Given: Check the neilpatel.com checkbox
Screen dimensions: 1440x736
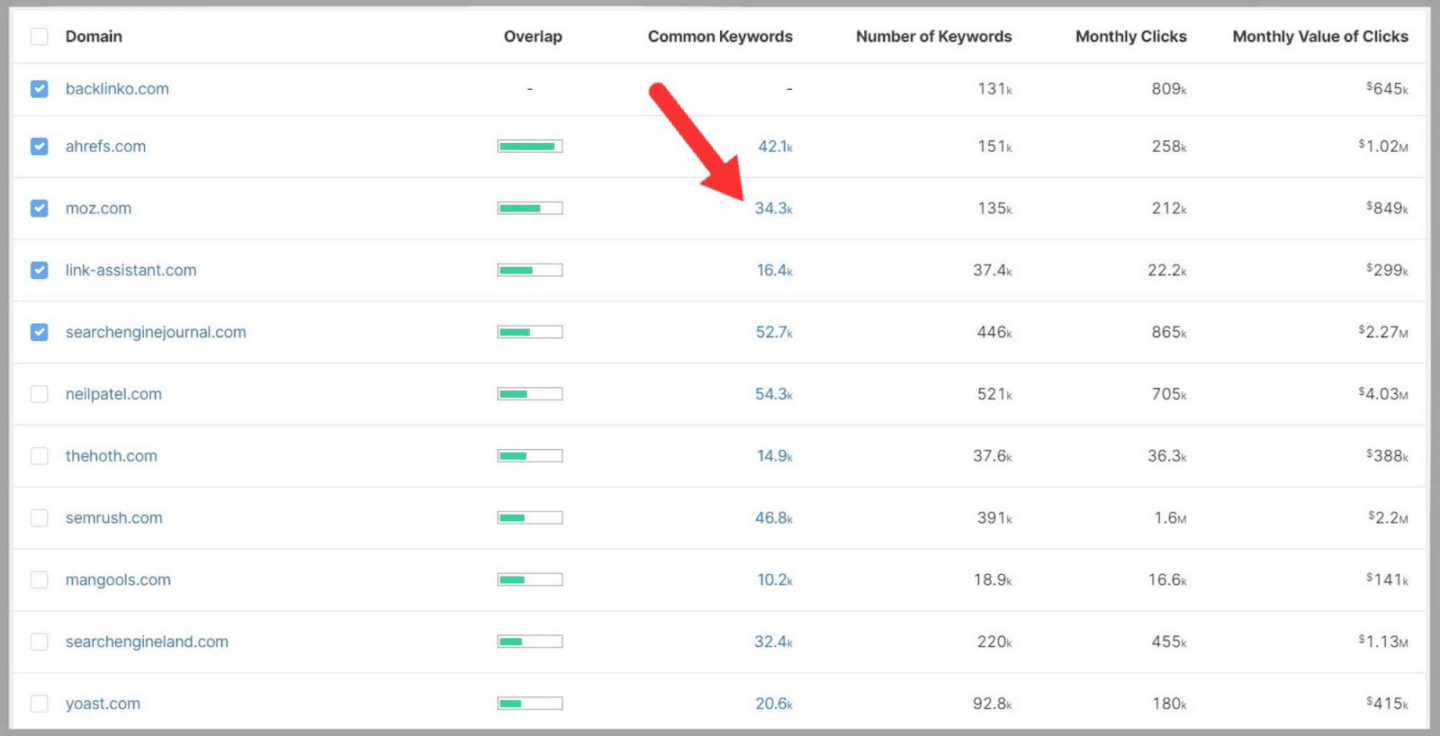Looking at the screenshot, I should coord(39,394).
